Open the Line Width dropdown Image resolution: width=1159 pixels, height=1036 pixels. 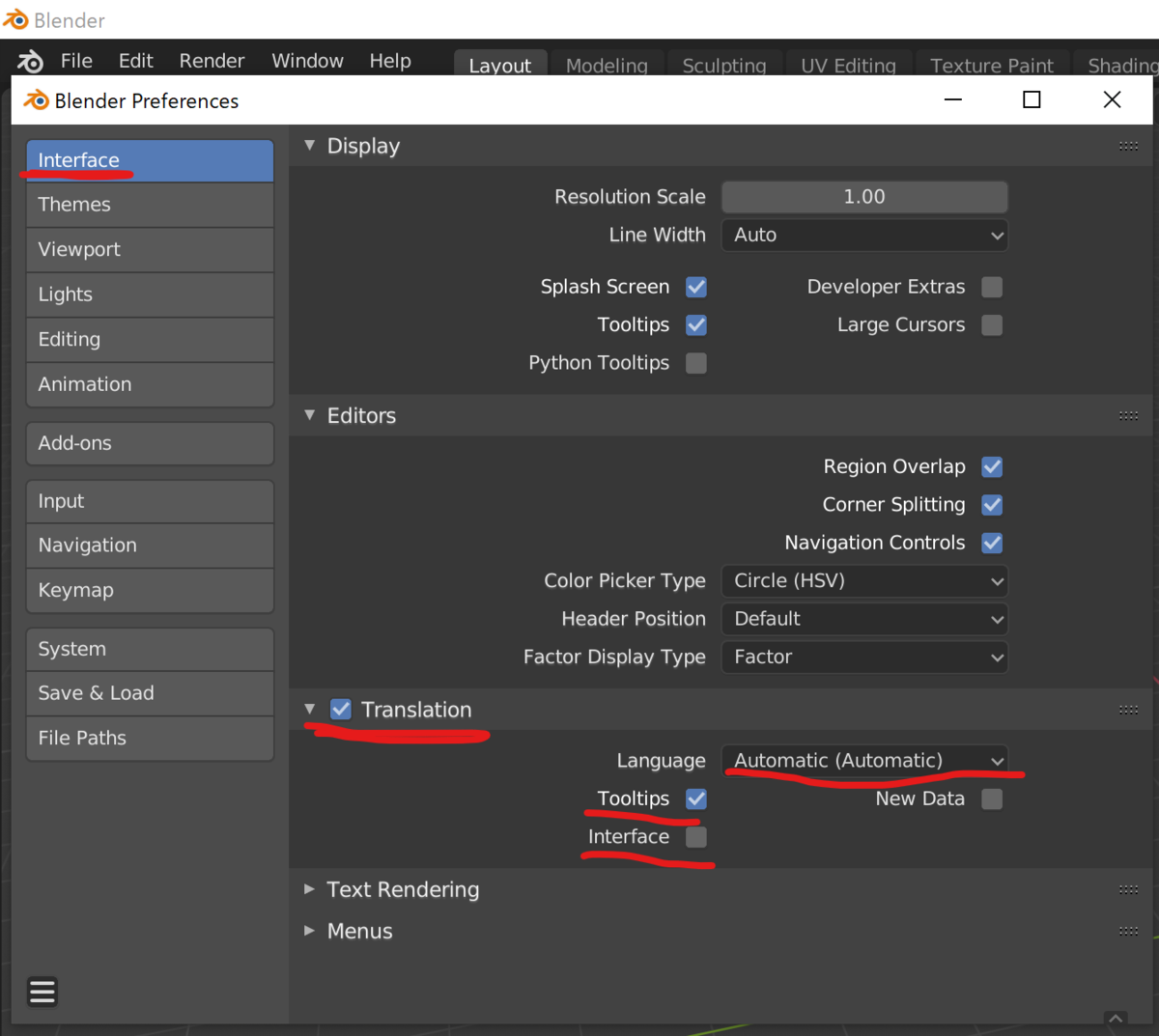point(864,235)
